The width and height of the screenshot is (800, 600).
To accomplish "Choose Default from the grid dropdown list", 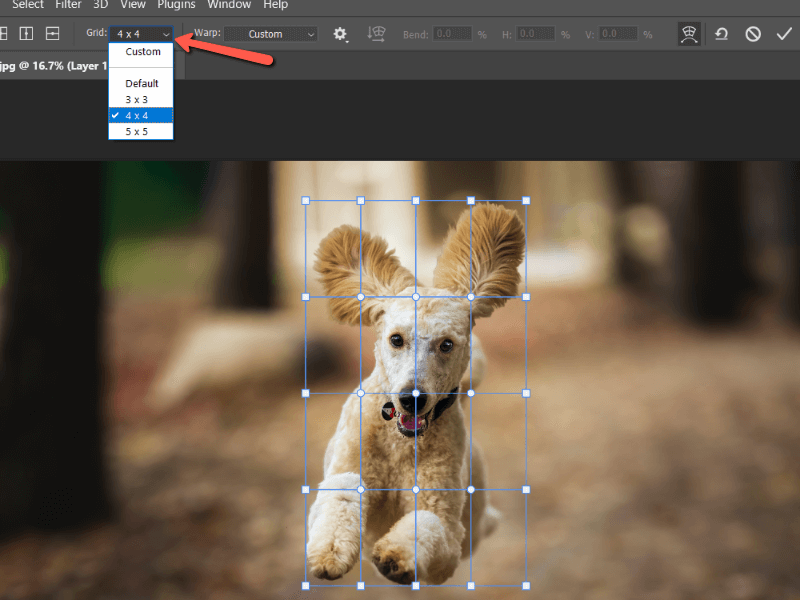I will click(x=141, y=83).
